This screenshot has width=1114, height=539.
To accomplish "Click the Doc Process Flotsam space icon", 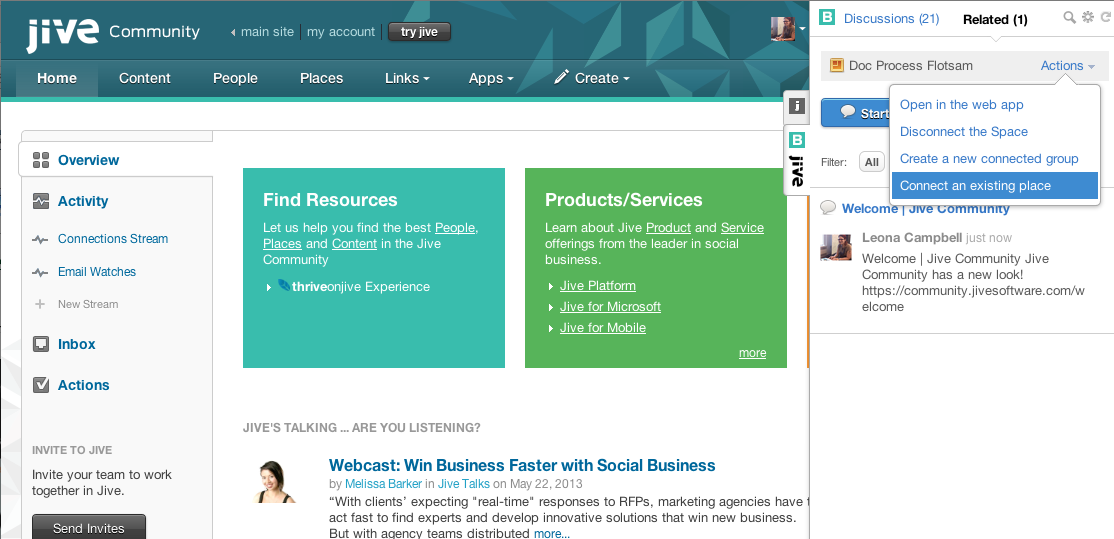I will click(836, 66).
